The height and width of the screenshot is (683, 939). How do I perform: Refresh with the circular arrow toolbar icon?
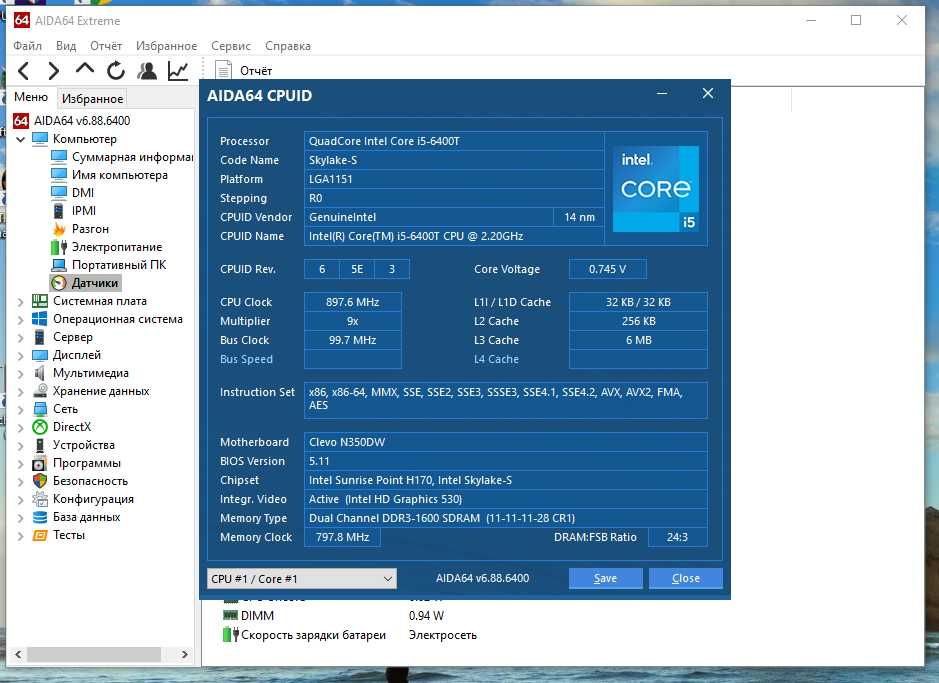click(116, 71)
